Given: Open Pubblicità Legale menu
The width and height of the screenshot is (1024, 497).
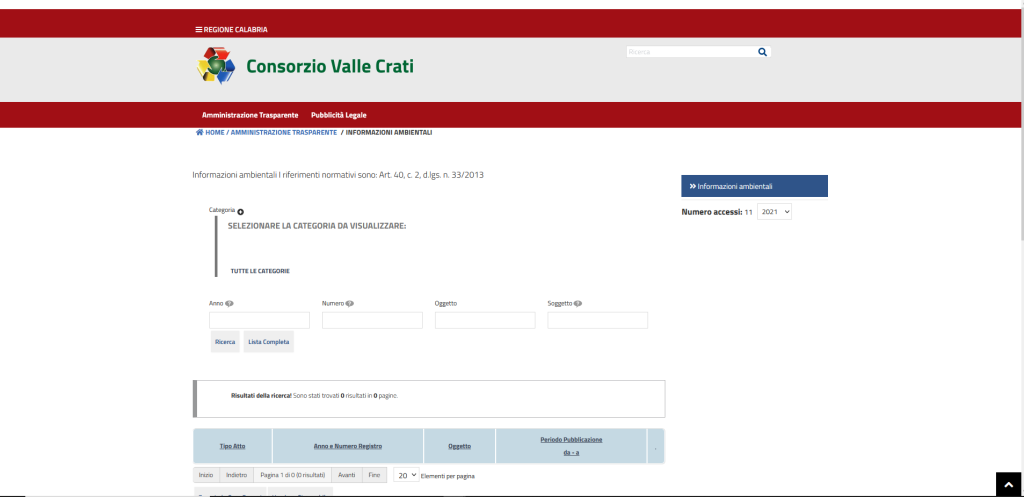Looking at the screenshot, I should coord(339,115).
